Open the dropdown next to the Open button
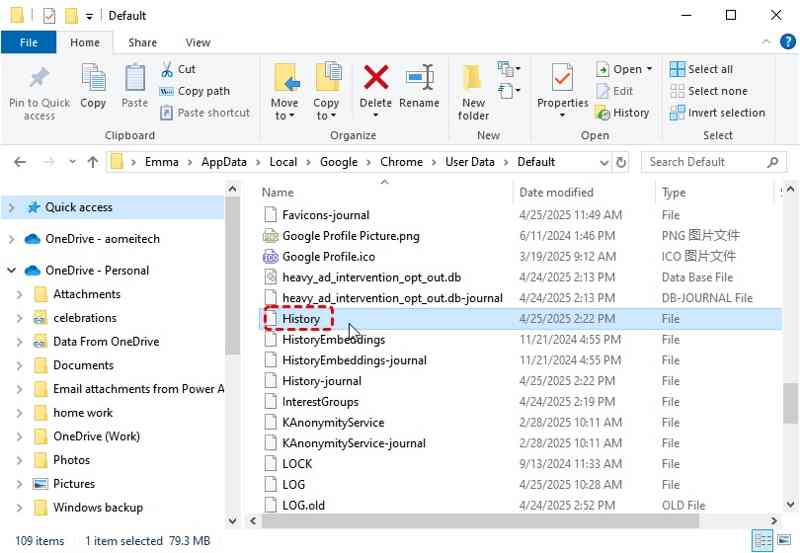This screenshot has height=553, width=800. coord(649,69)
